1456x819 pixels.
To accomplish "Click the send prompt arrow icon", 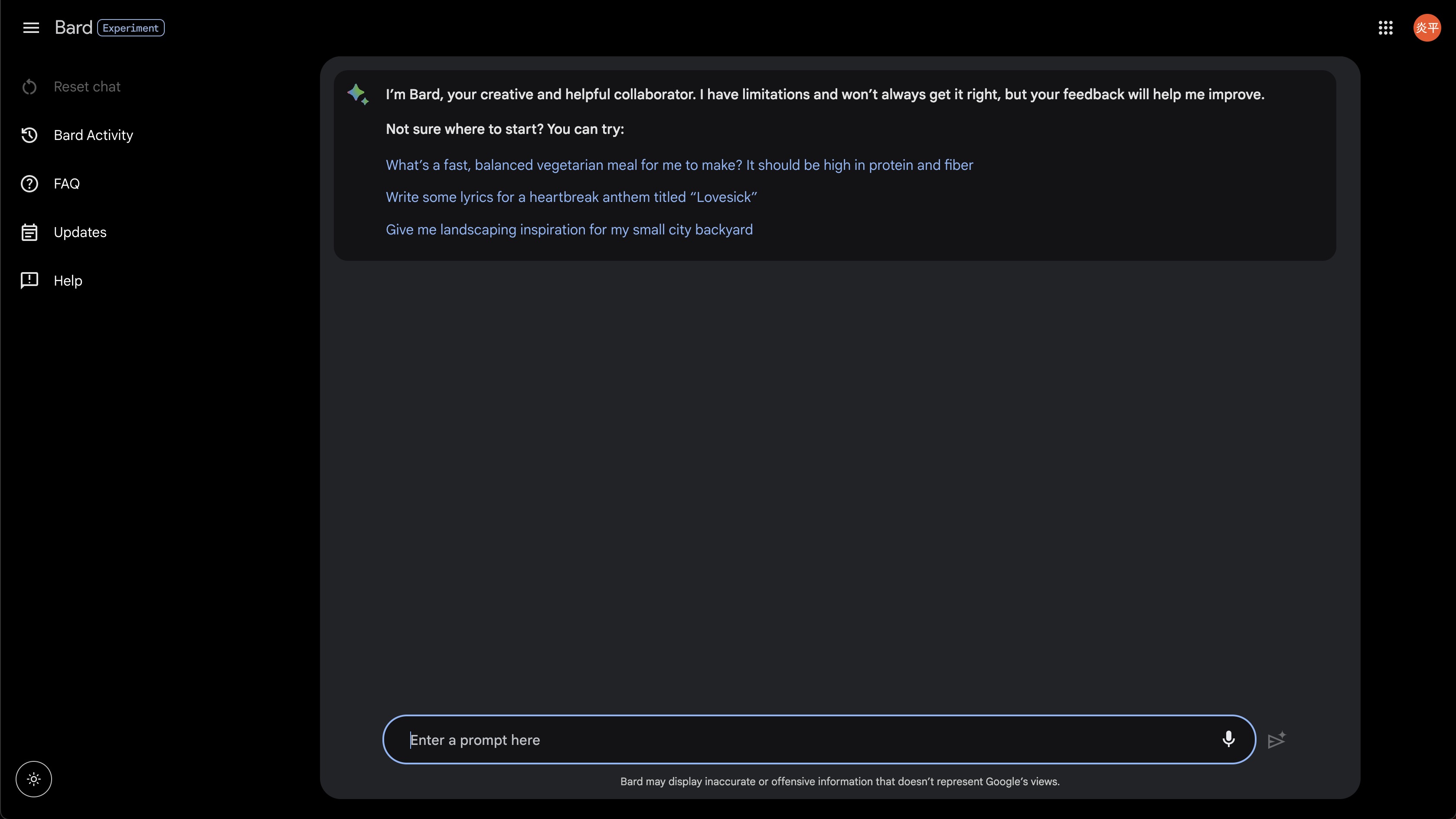I will [1276, 740].
